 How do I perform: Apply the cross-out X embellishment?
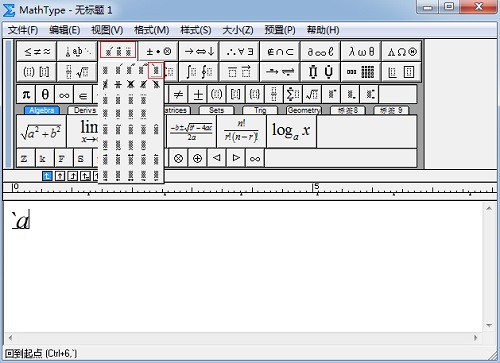click(131, 85)
